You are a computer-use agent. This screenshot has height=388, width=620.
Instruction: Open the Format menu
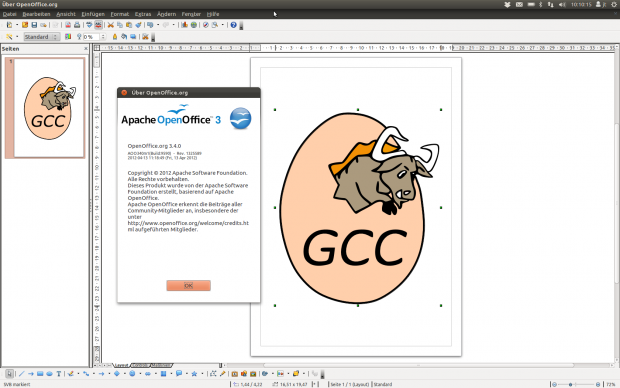click(x=120, y=14)
